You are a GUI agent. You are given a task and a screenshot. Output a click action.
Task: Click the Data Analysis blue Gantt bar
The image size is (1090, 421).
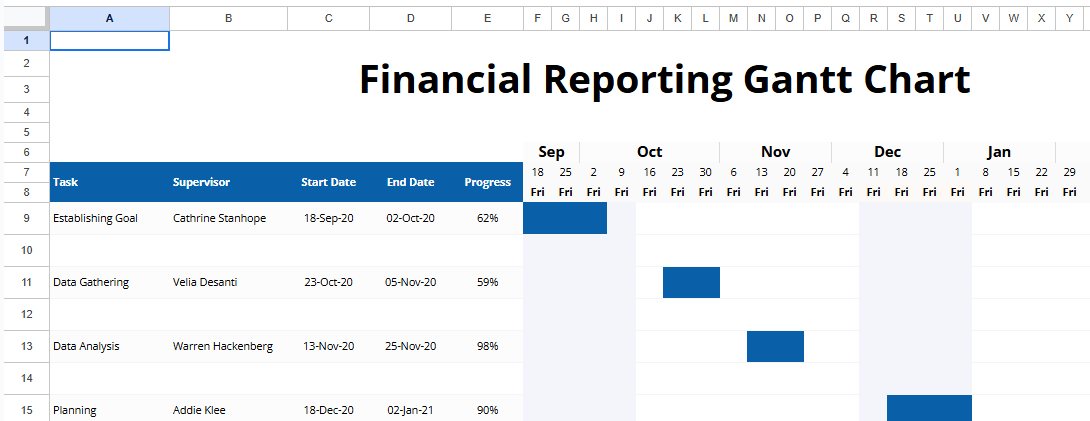click(775, 346)
